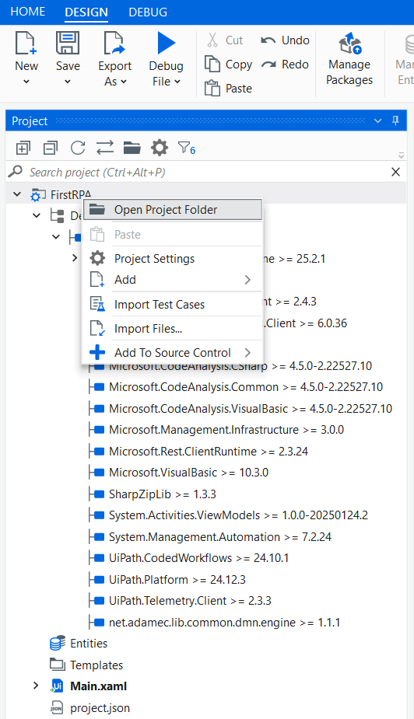Viewport: 414px width, 719px height.
Task: Open the file filter funnel icon
Action: [187, 148]
